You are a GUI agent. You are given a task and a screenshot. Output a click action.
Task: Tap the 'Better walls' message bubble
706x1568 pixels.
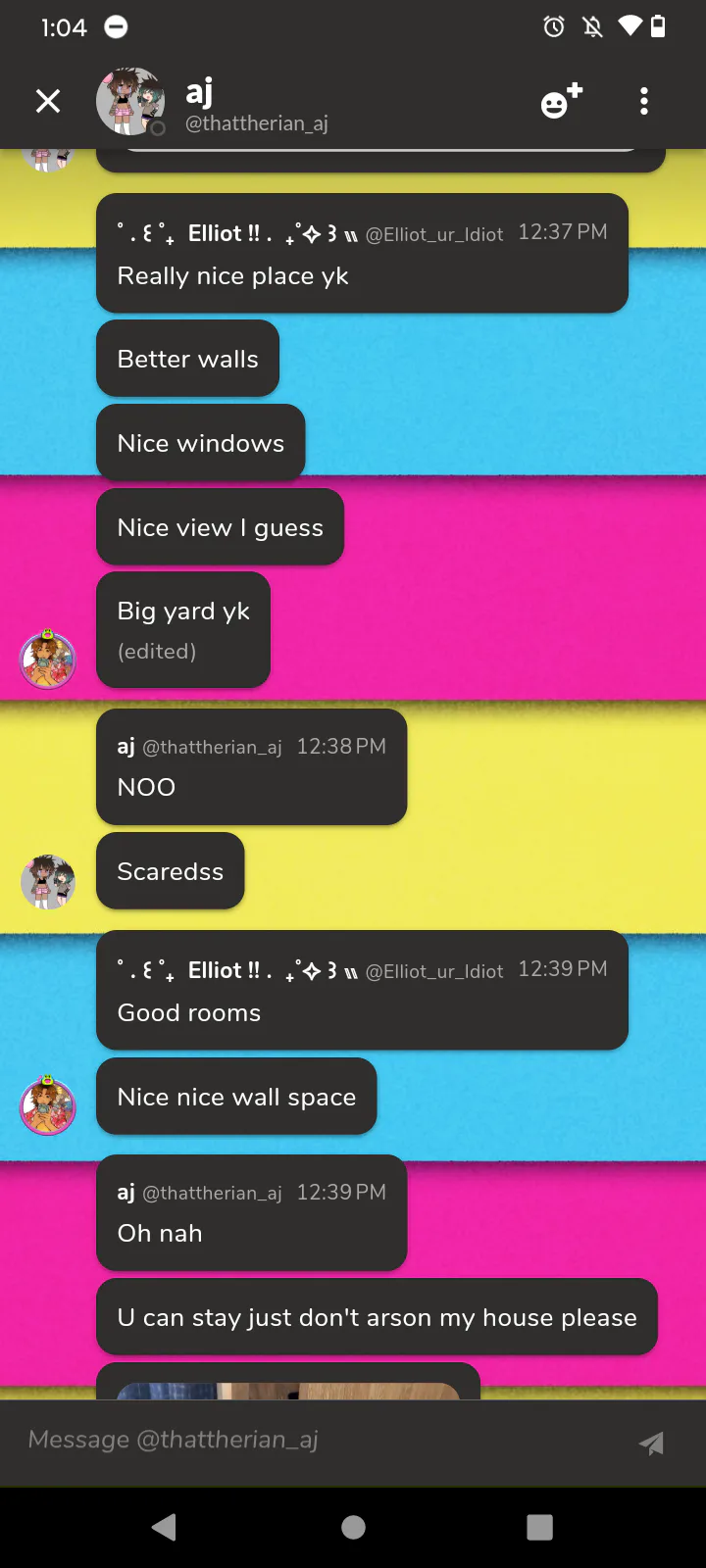(x=187, y=359)
